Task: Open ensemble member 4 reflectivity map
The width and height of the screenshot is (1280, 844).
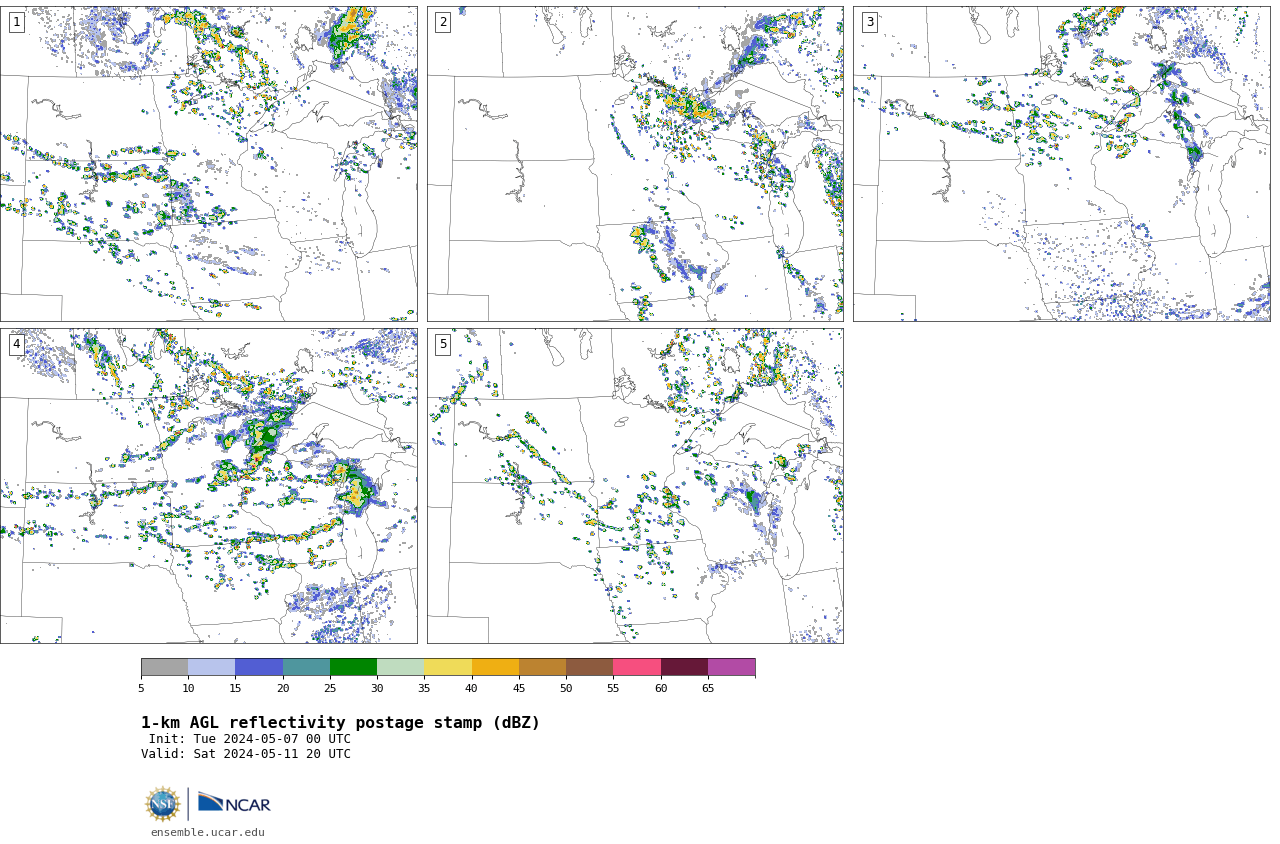Action: (x=209, y=486)
